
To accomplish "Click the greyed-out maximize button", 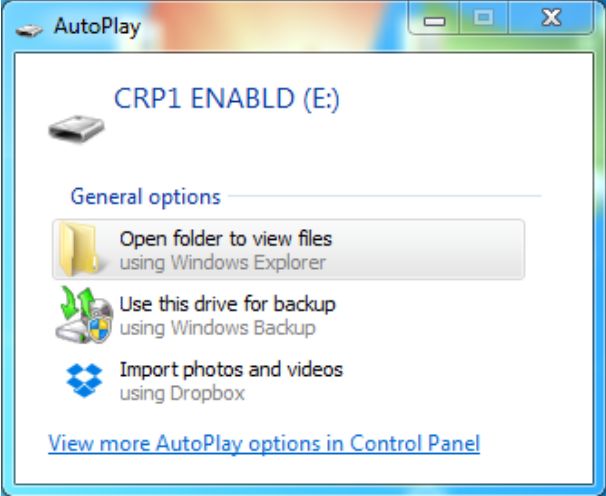I will point(483,18).
